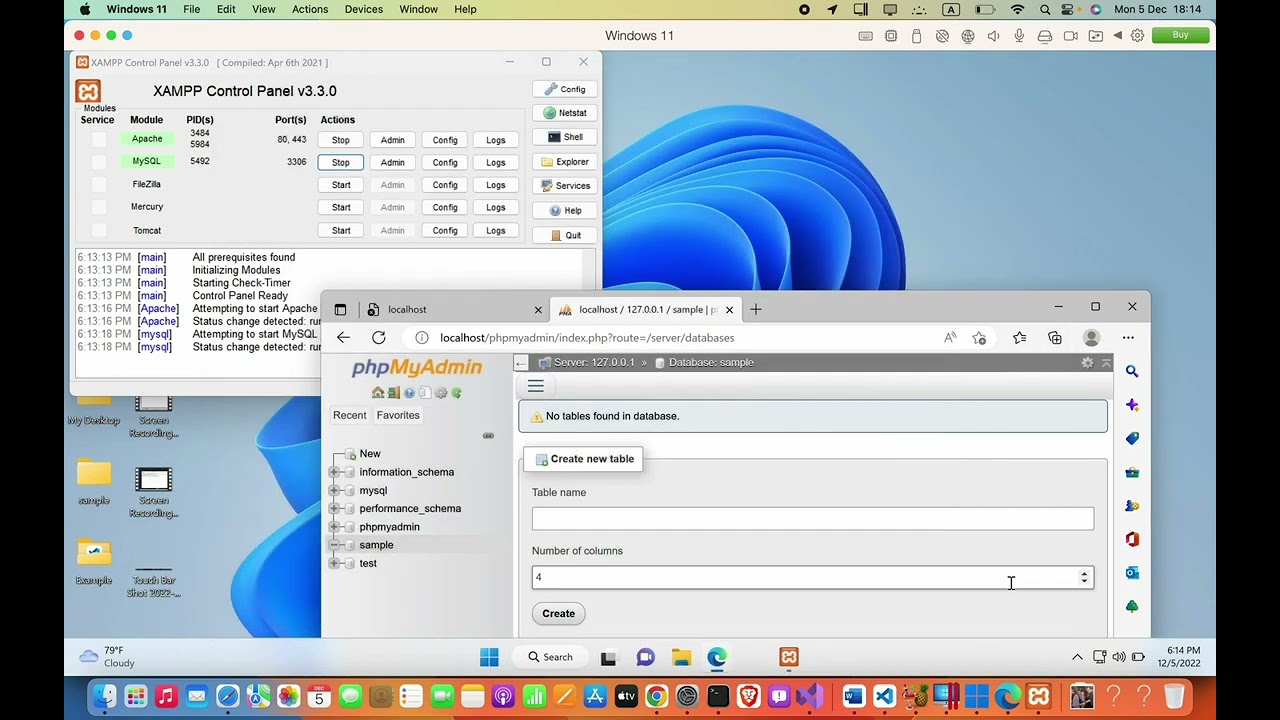Open XAMPP Explorer button
Image resolution: width=1280 pixels, height=720 pixels.
(565, 162)
